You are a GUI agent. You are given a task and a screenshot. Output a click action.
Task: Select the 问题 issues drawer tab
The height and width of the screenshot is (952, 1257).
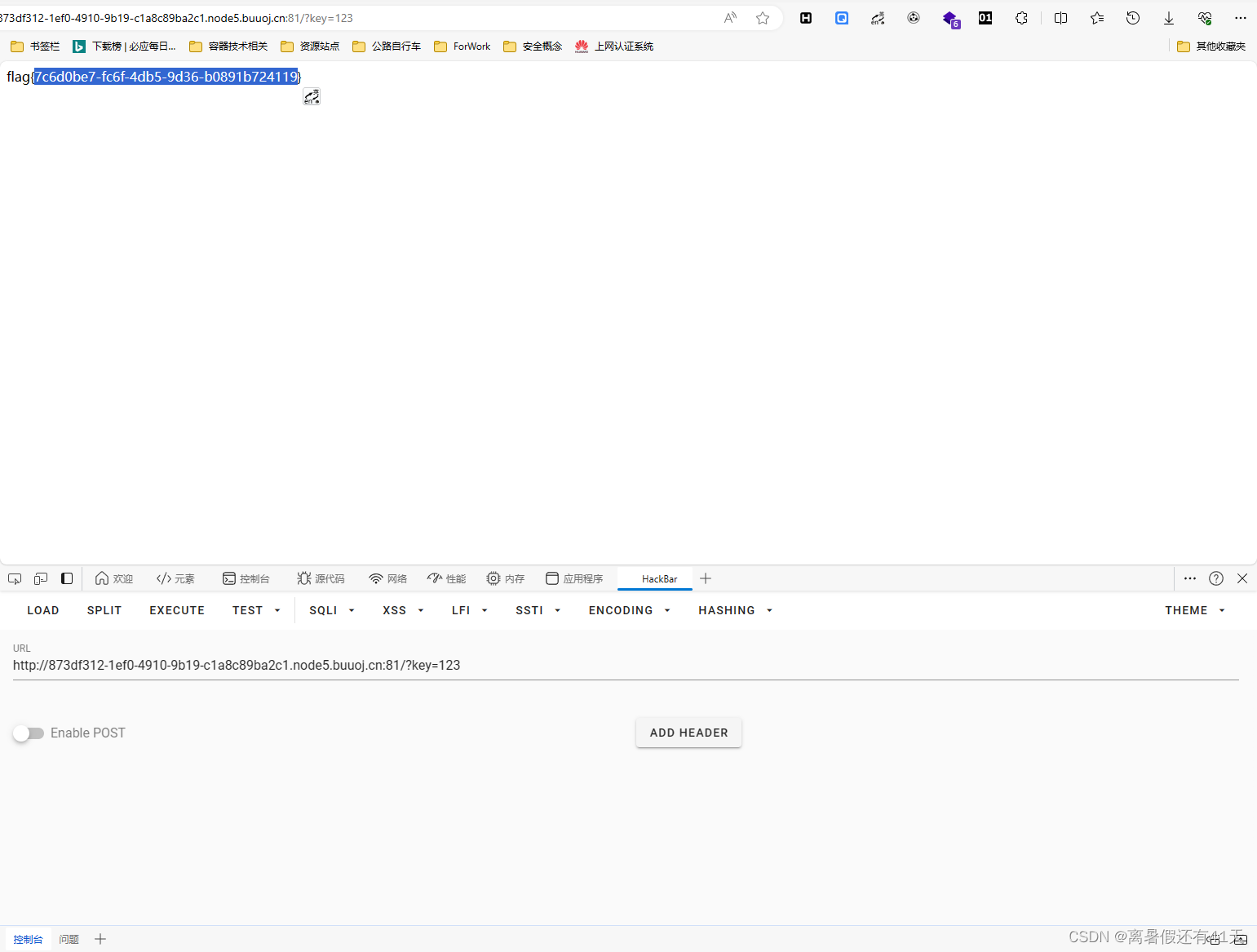[69, 939]
